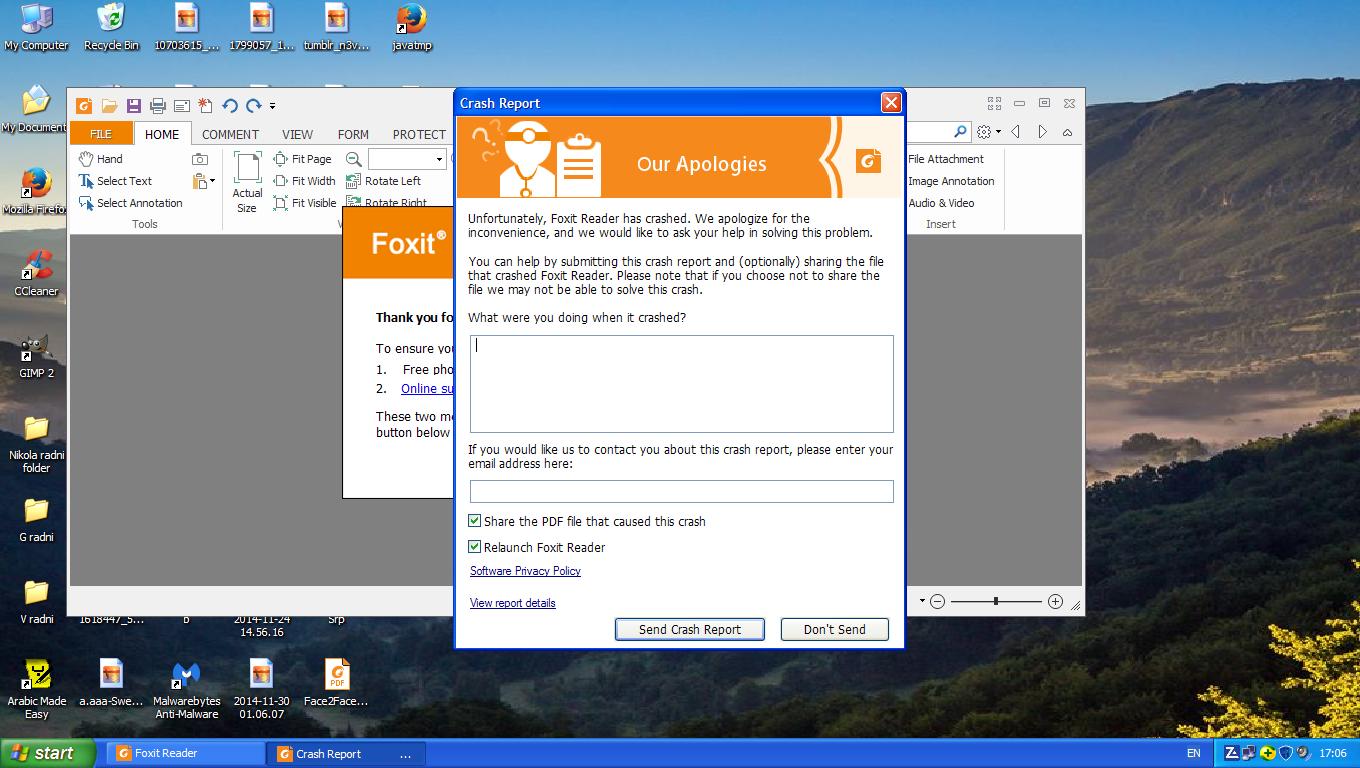Image resolution: width=1360 pixels, height=768 pixels.
Task: Click the Don't Send button
Action: [x=835, y=629]
